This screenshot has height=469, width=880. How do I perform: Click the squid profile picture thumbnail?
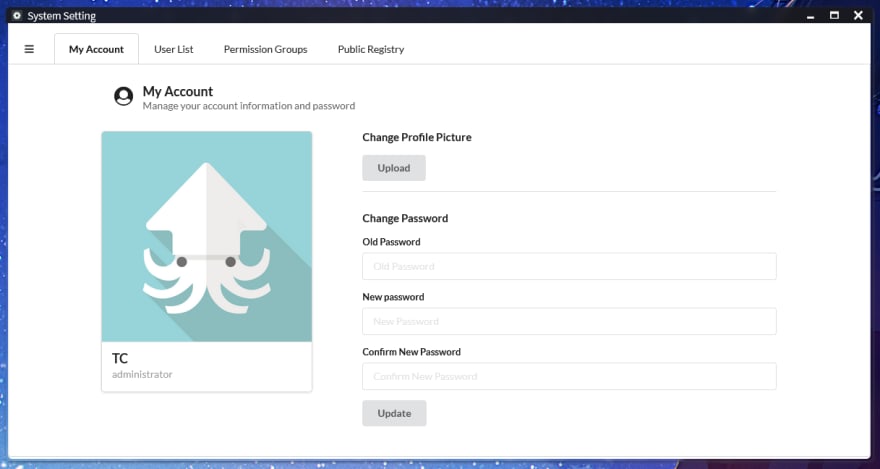point(207,237)
